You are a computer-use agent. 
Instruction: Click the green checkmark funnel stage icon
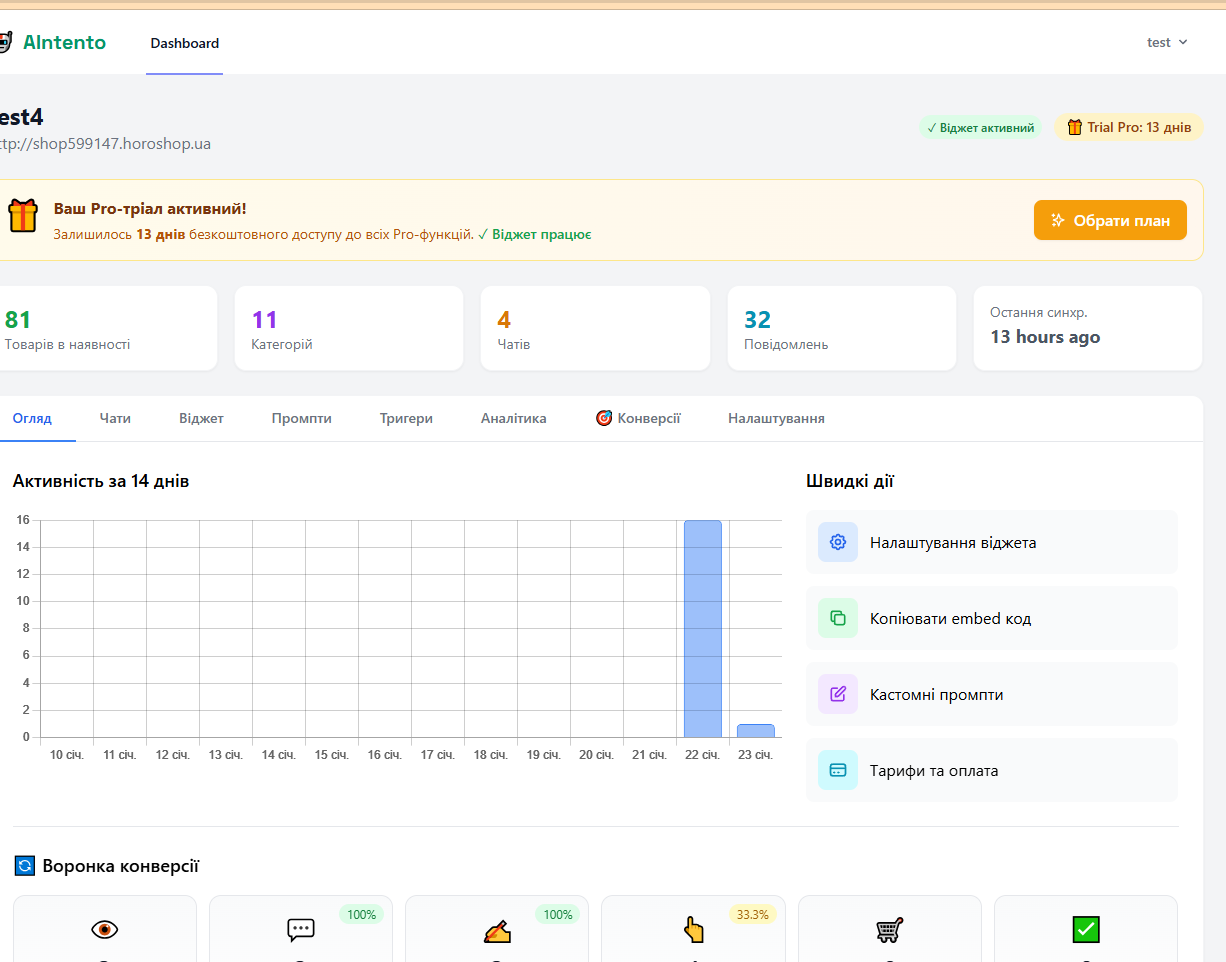tap(1085, 929)
